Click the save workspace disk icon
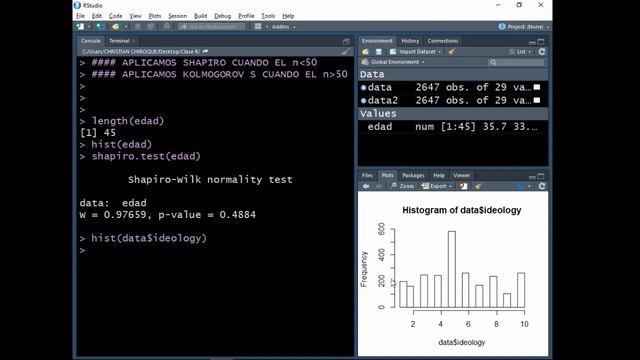Screen dimensions: 640x360 pos(378,52)
